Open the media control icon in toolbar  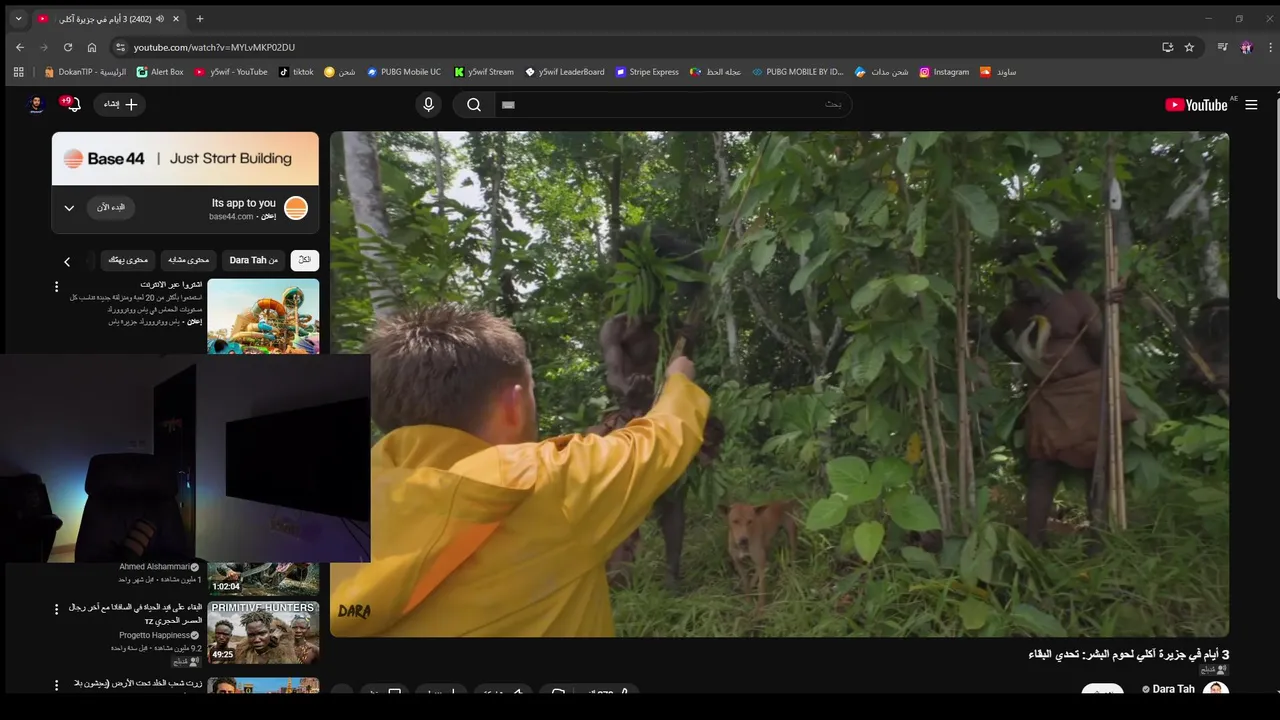1222,47
